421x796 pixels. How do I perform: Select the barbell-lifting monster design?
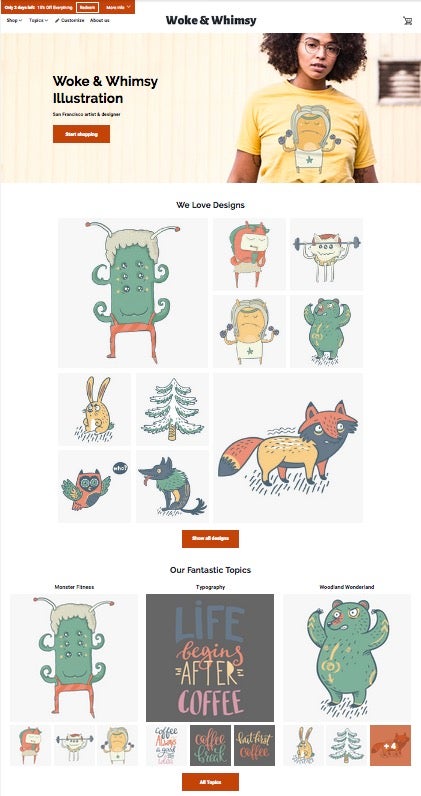(327, 254)
